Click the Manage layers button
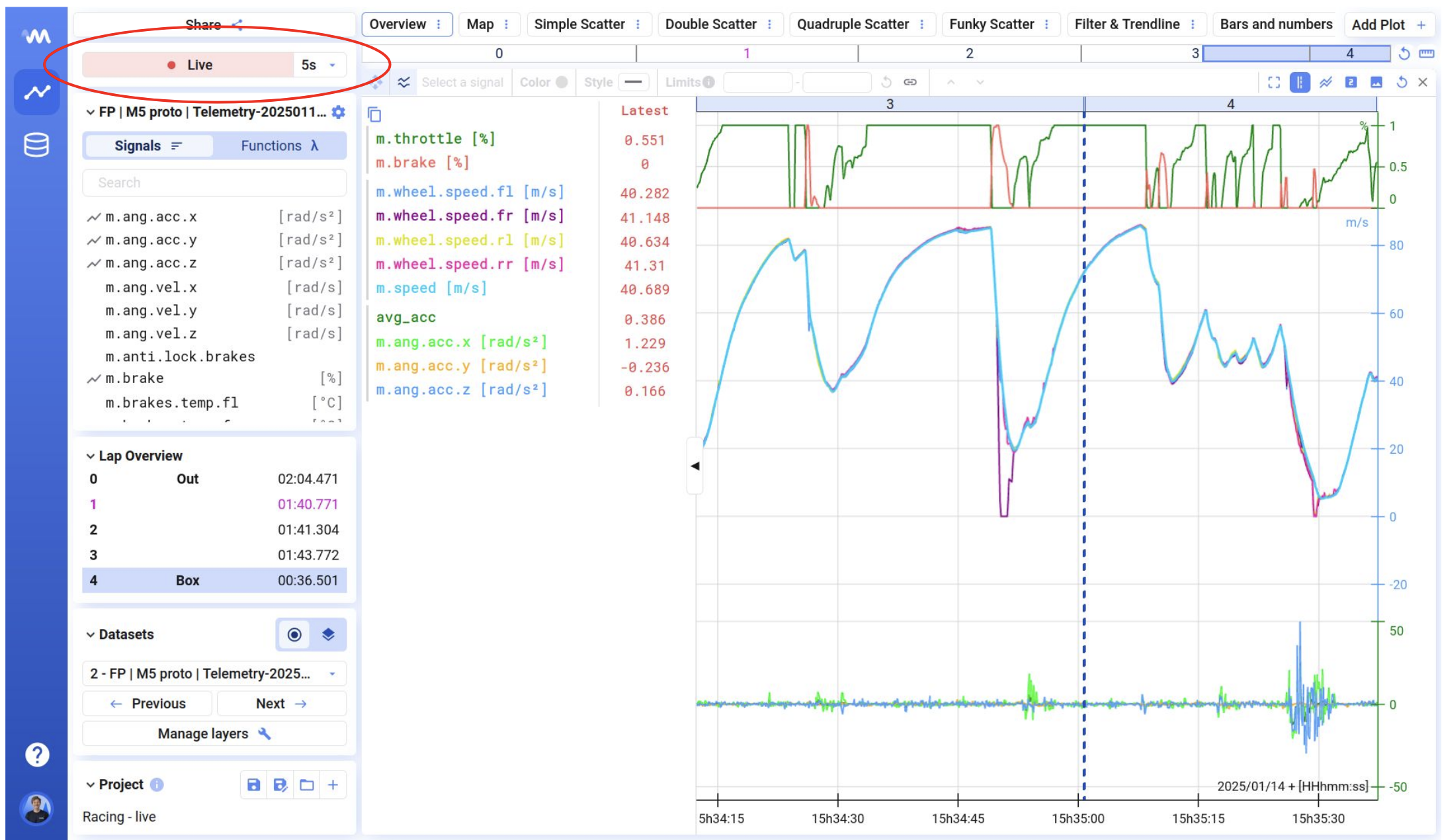This screenshot has height=840, width=1442. pyautogui.click(x=214, y=734)
